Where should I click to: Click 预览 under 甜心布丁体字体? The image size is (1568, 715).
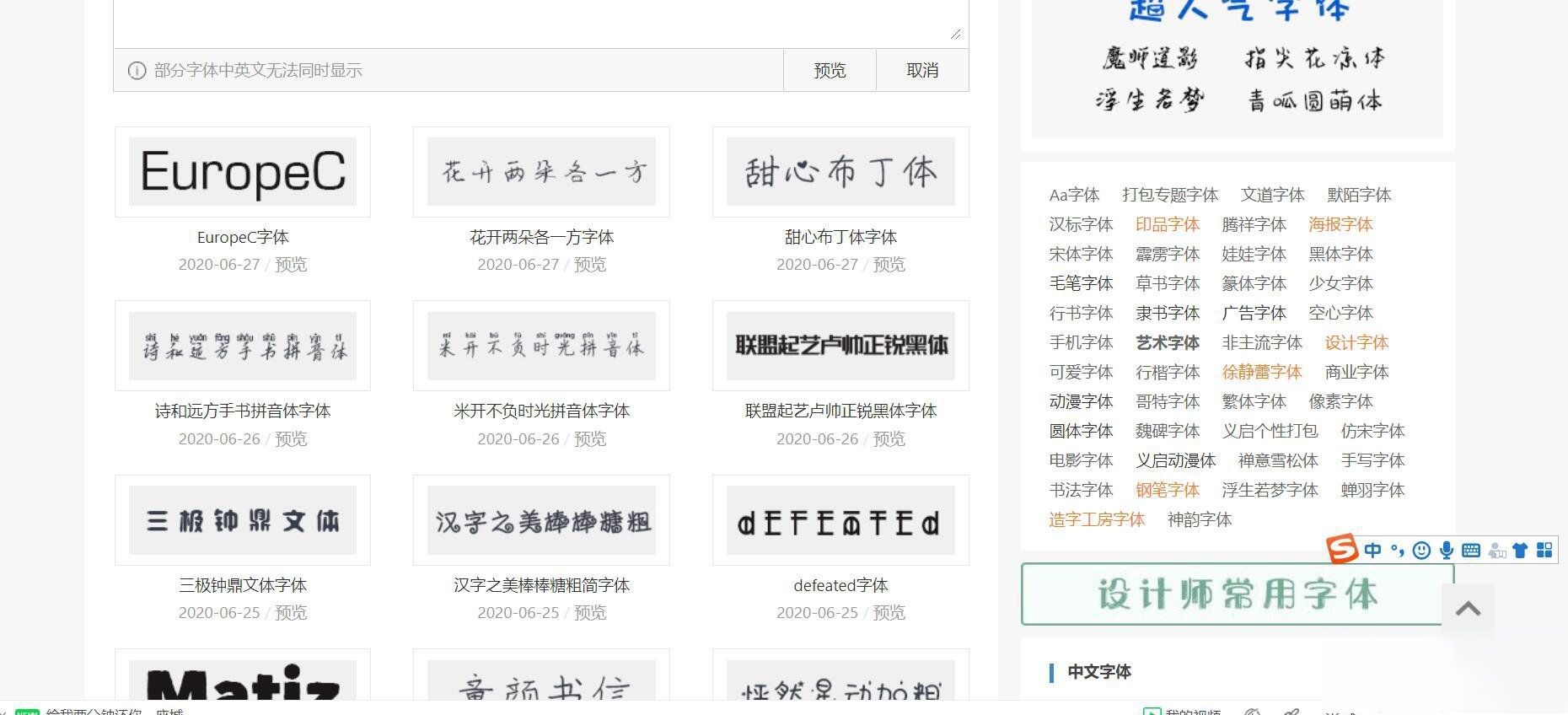tap(889, 265)
